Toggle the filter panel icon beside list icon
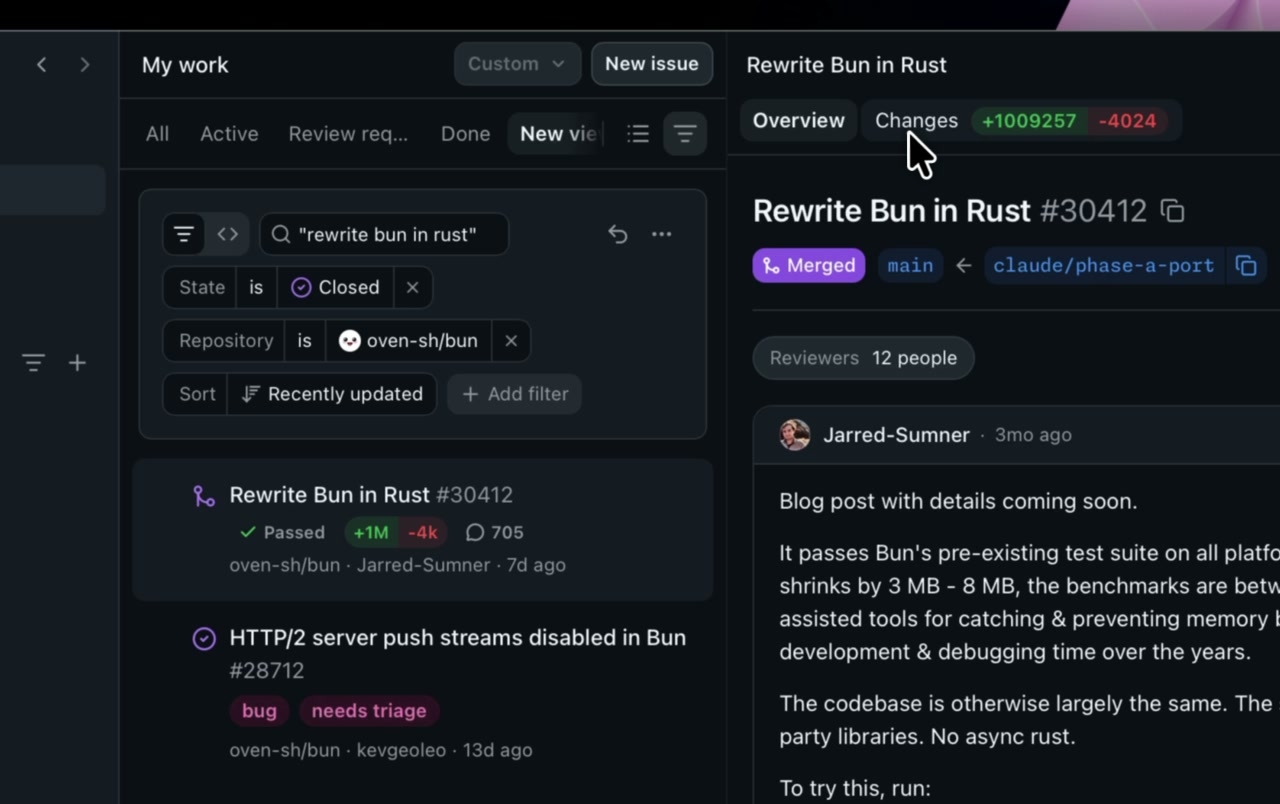 tap(685, 134)
